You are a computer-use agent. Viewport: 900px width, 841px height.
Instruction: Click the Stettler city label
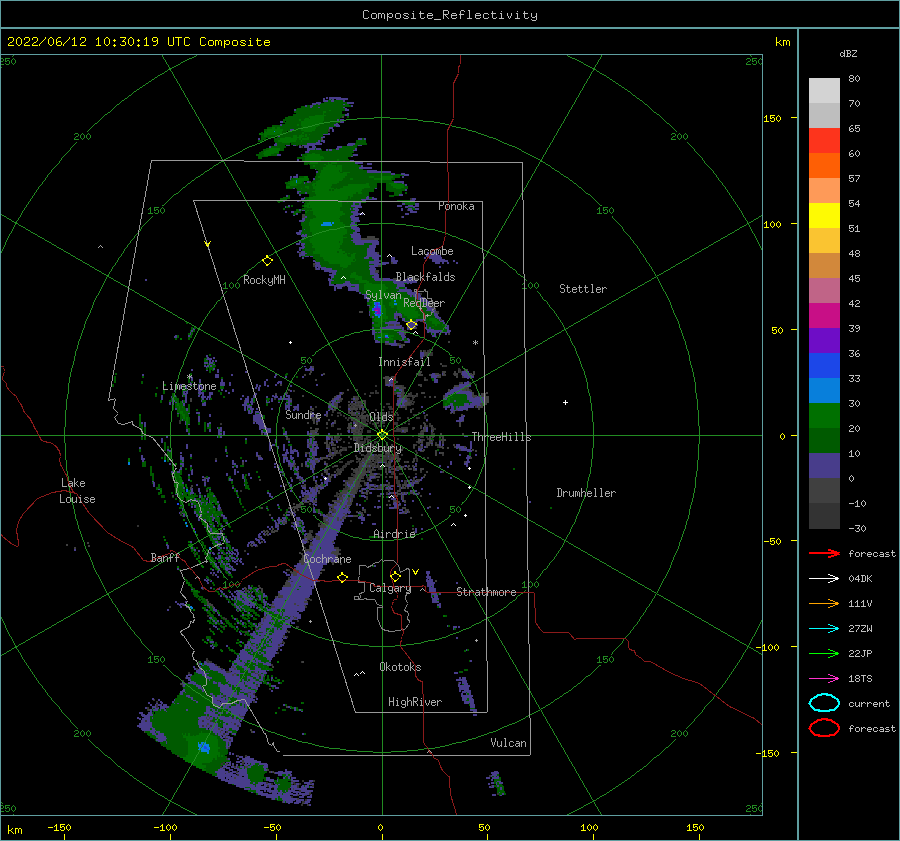coord(583,289)
